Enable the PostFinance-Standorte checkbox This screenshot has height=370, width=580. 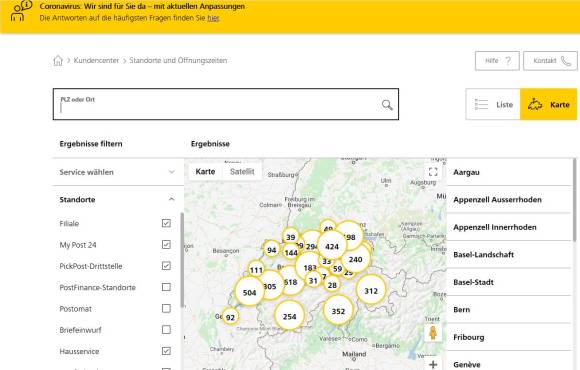(166, 287)
